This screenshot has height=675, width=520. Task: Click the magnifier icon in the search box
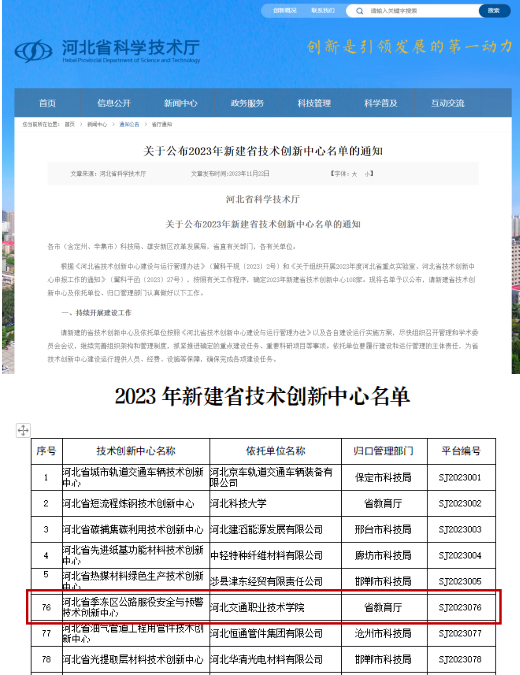click(359, 11)
